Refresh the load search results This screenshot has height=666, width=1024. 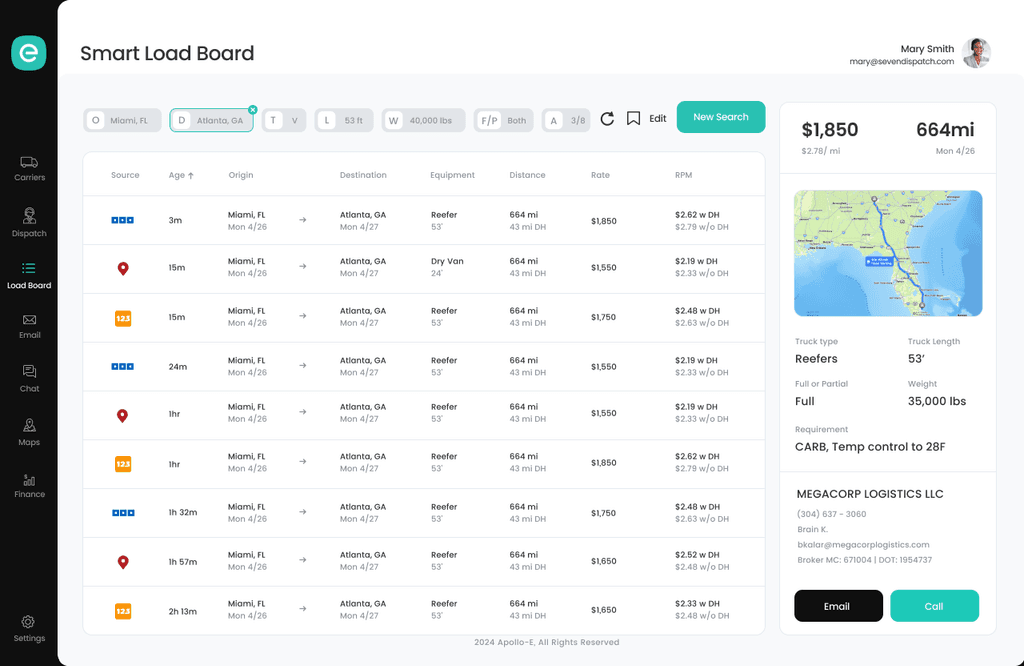[x=607, y=118]
